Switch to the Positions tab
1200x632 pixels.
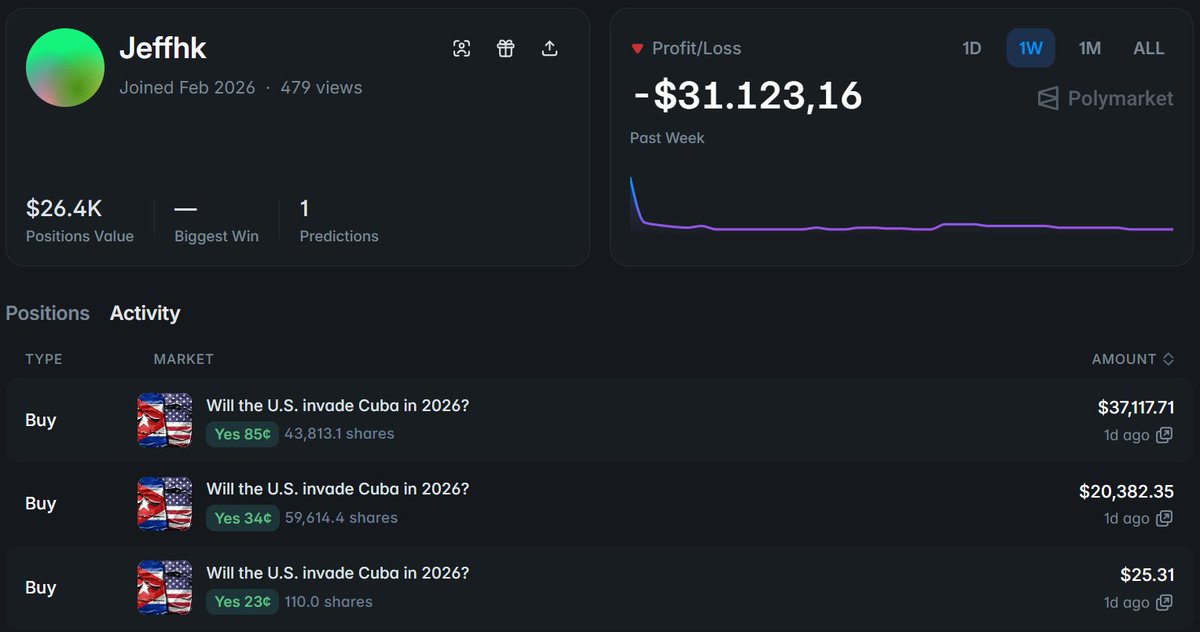coord(47,313)
